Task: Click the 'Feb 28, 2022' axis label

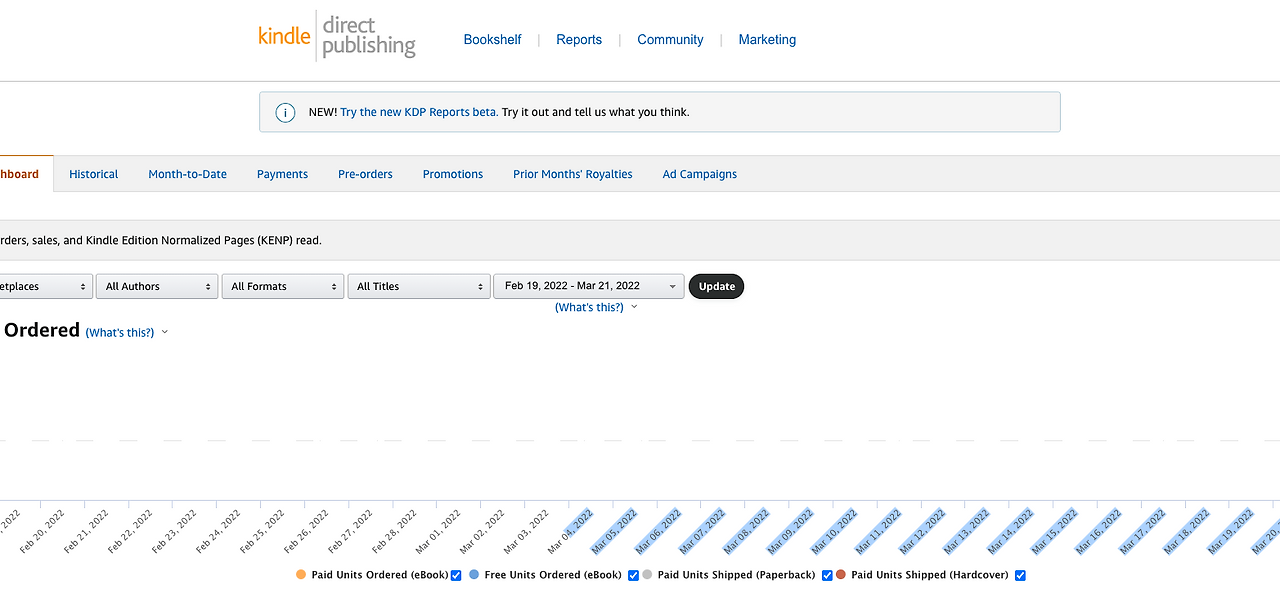Action: pyautogui.click(x=394, y=532)
